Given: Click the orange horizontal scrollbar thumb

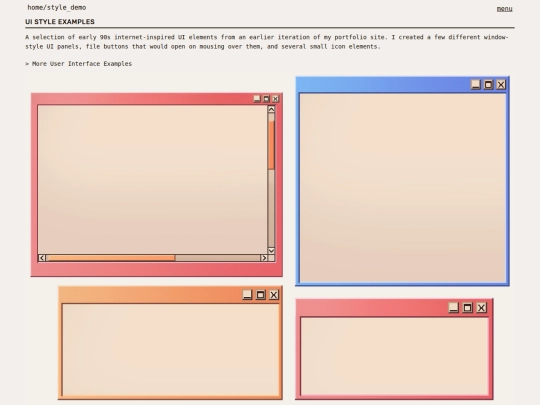Looking at the screenshot, I should click(x=111, y=258).
